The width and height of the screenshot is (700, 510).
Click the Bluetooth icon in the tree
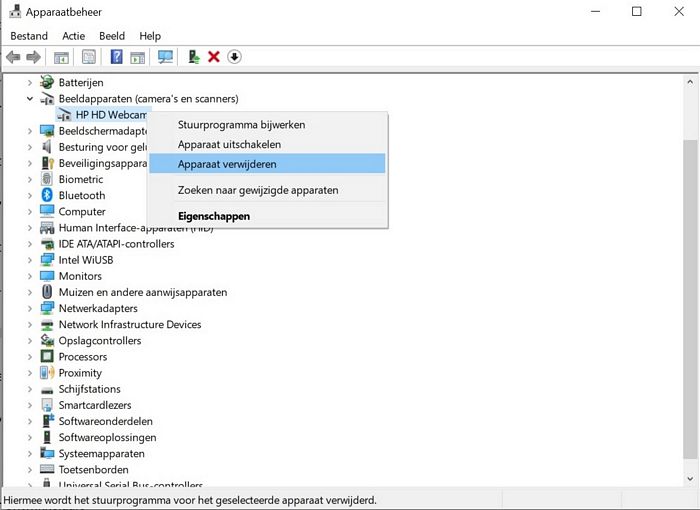pyautogui.click(x=47, y=195)
